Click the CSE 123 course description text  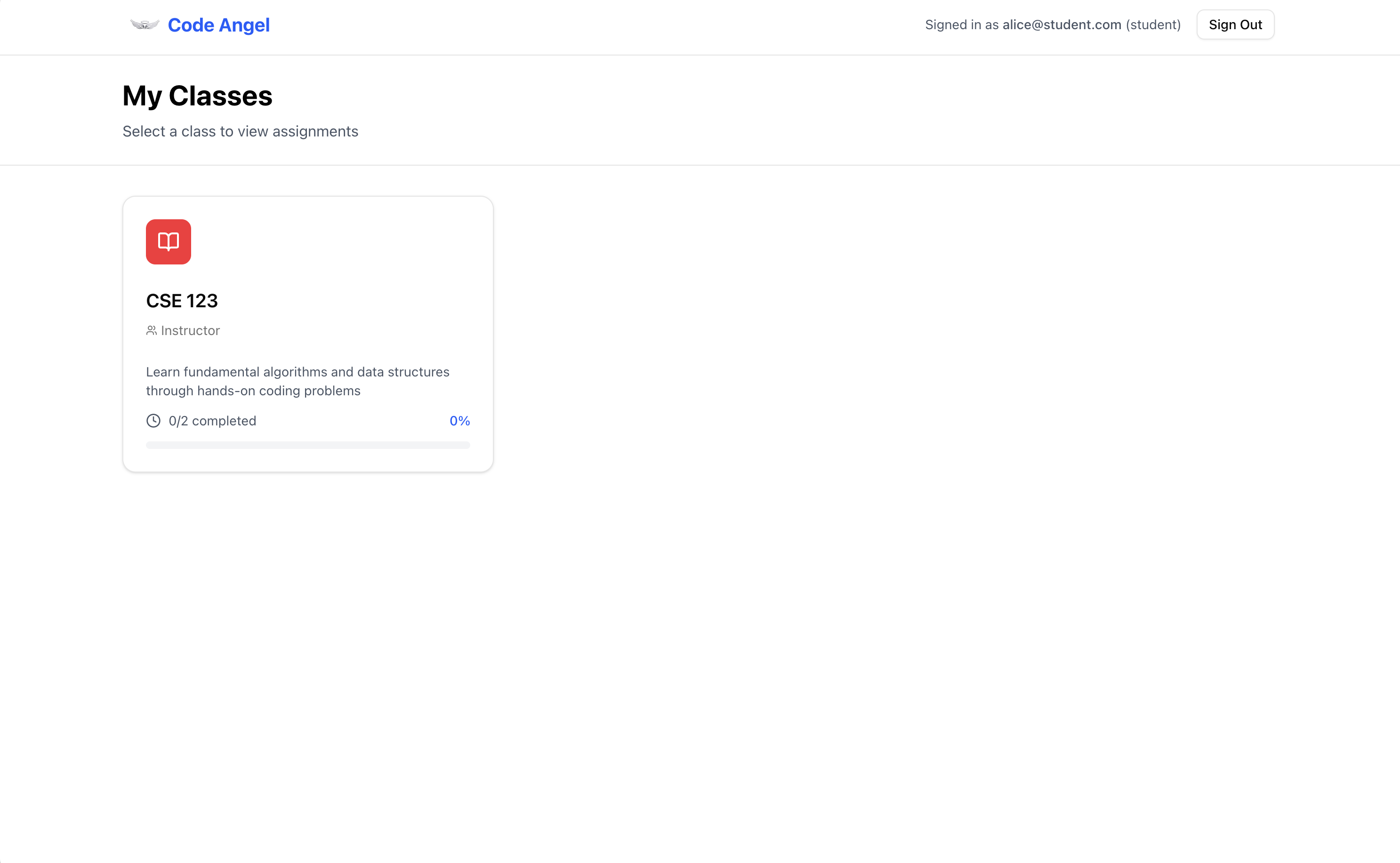tap(298, 381)
